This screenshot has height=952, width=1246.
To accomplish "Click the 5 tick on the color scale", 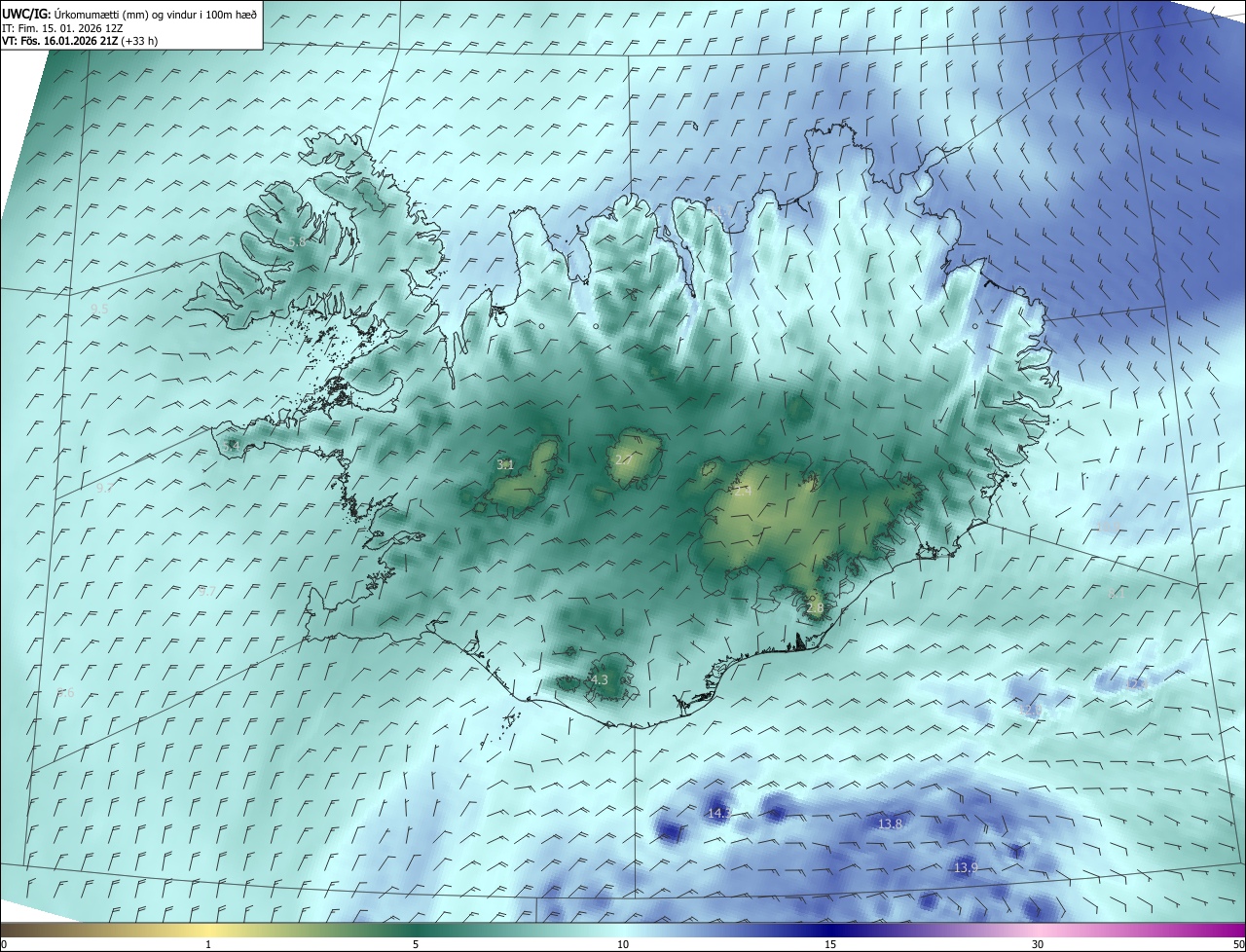I will pyautogui.click(x=416, y=944).
